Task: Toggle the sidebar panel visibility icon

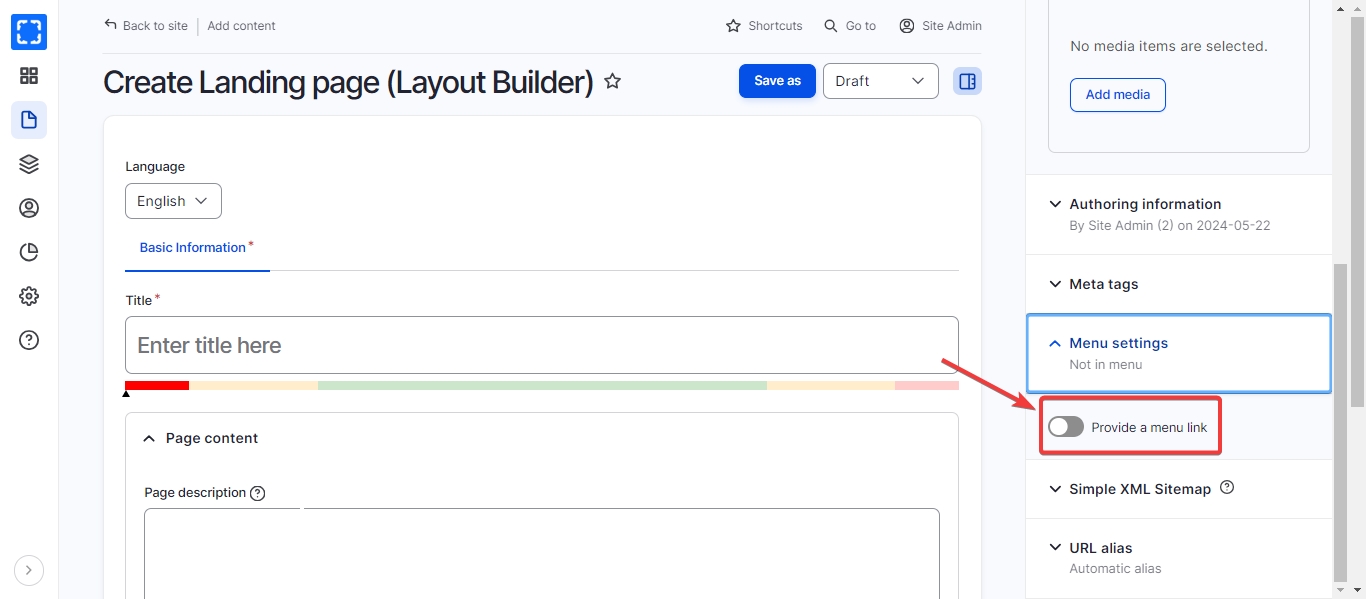Action: (x=966, y=81)
